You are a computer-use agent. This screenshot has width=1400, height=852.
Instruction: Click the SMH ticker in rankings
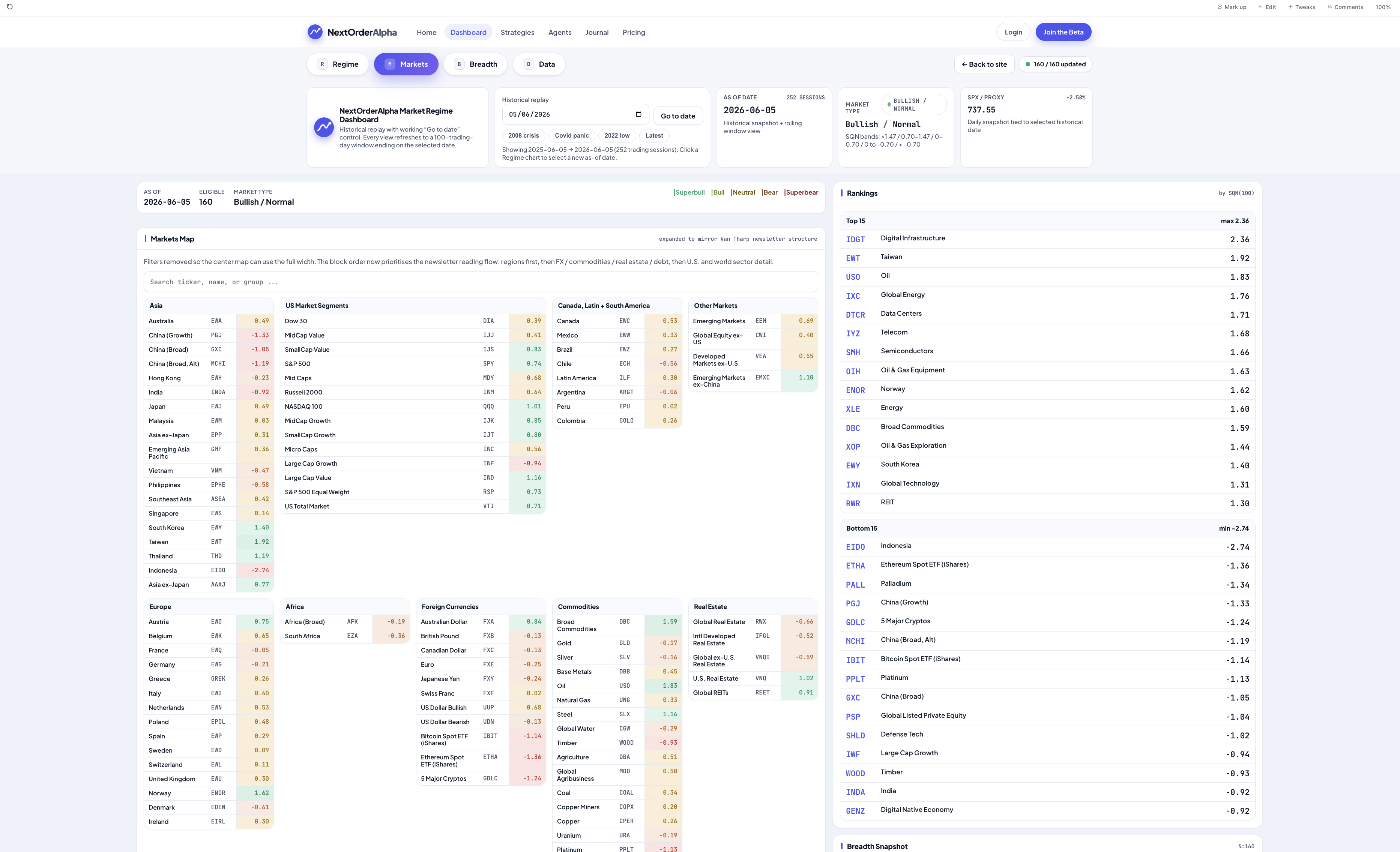[853, 353]
